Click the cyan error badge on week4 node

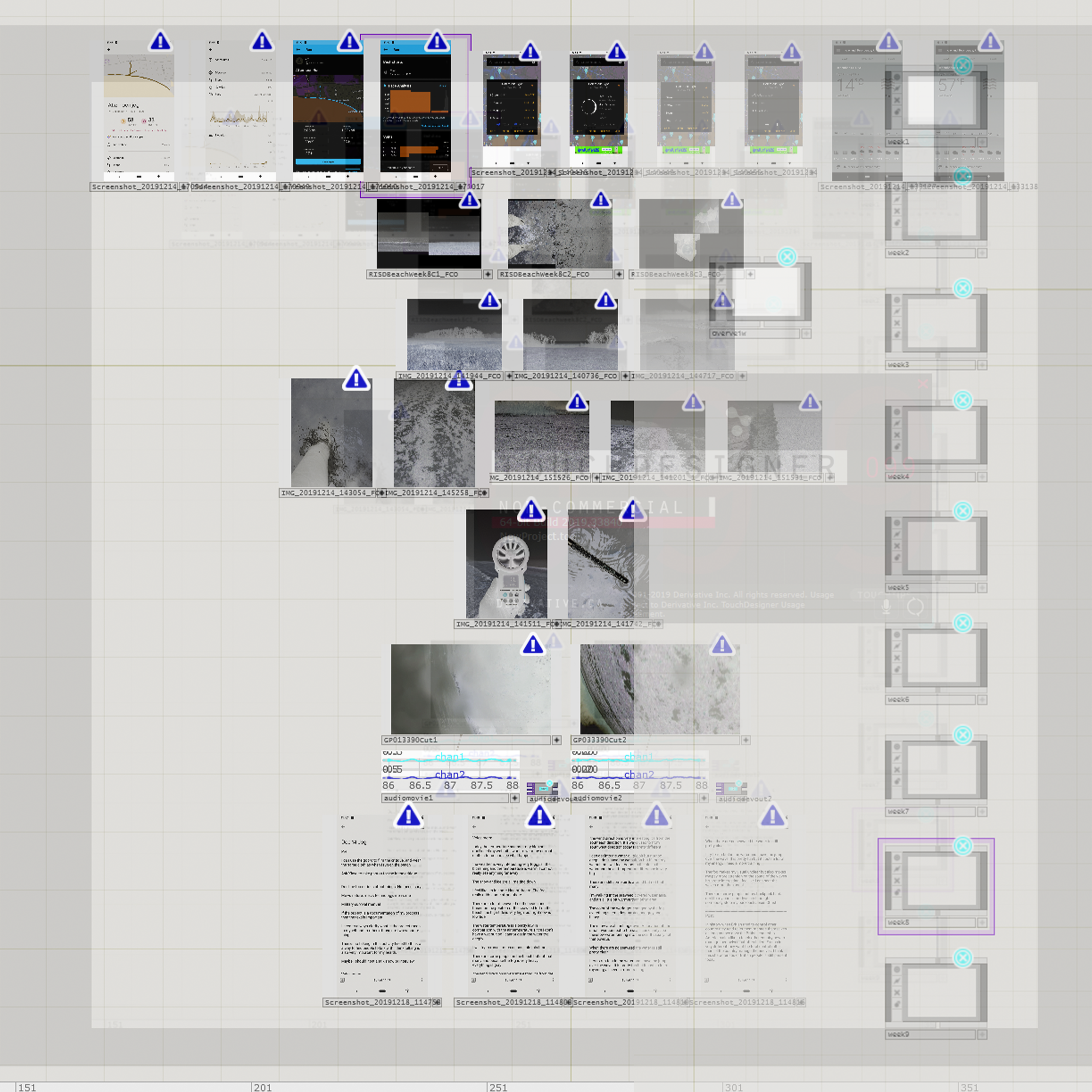pos(963,400)
